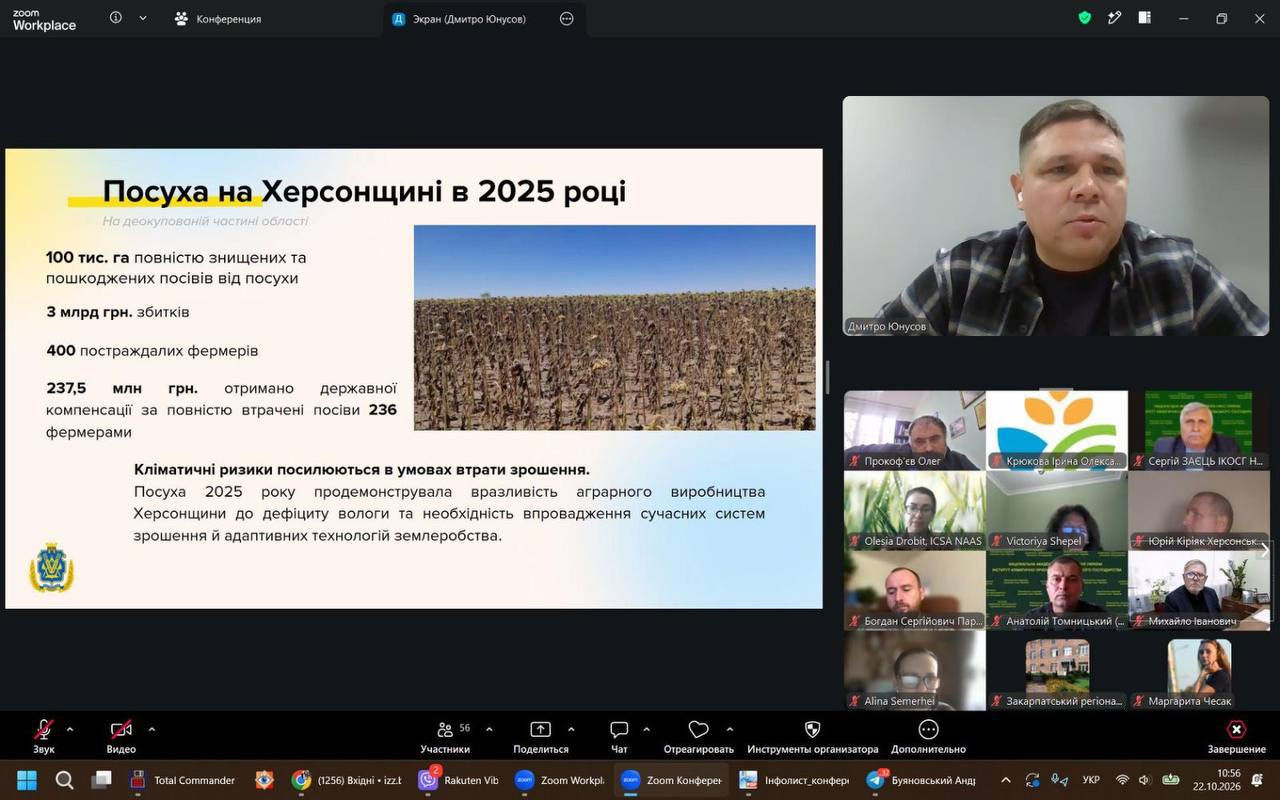Select the Victoriya Shepel video tile
The image size is (1280, 800).
1057,510
